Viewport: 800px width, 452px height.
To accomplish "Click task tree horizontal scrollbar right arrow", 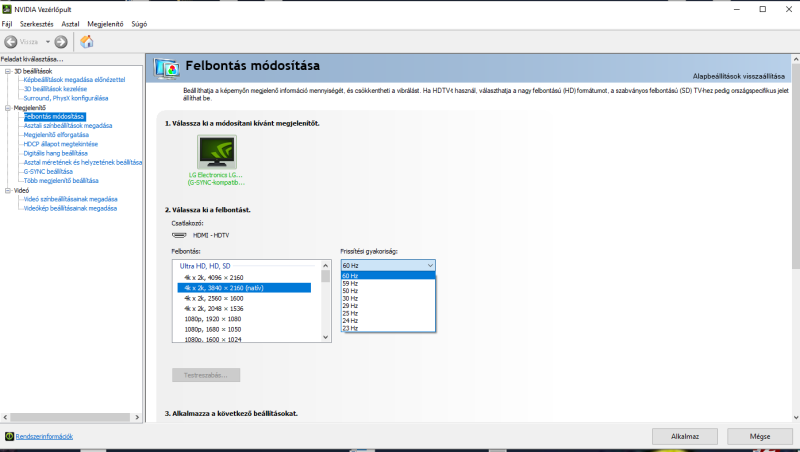I will pos(137,417).
